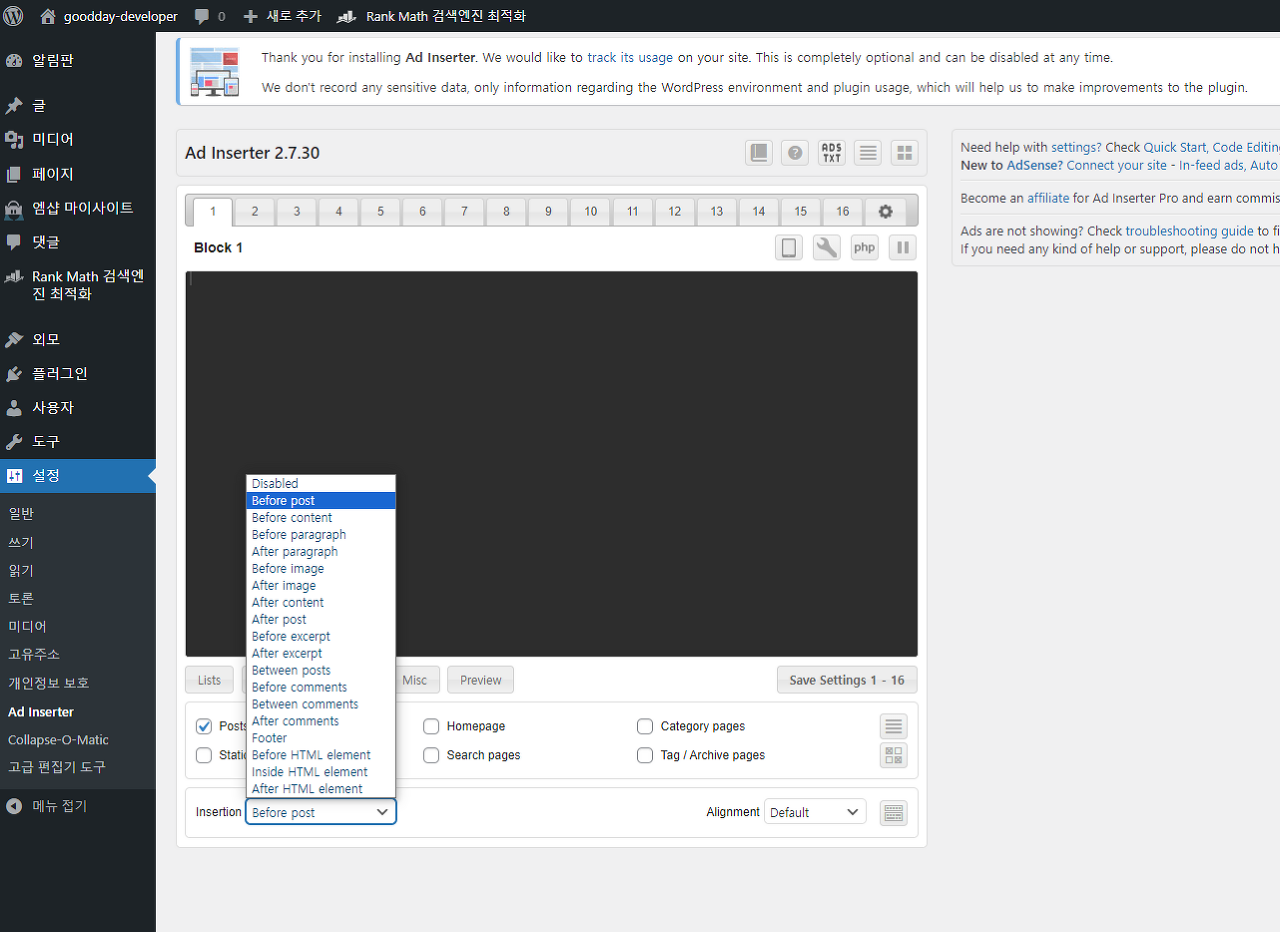Choose Before content option
The height and width of the screenshot is (932, 1280).
[321, 518]
